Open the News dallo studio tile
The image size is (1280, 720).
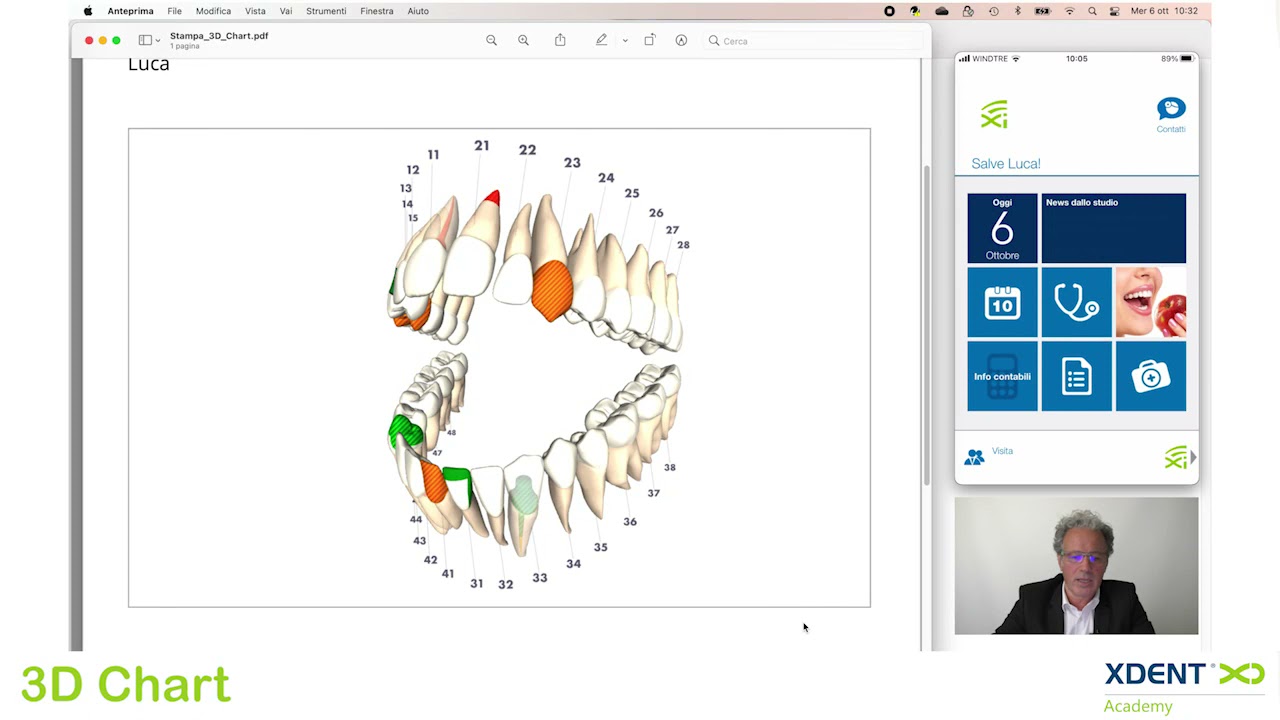click(x=1114, y=229)
